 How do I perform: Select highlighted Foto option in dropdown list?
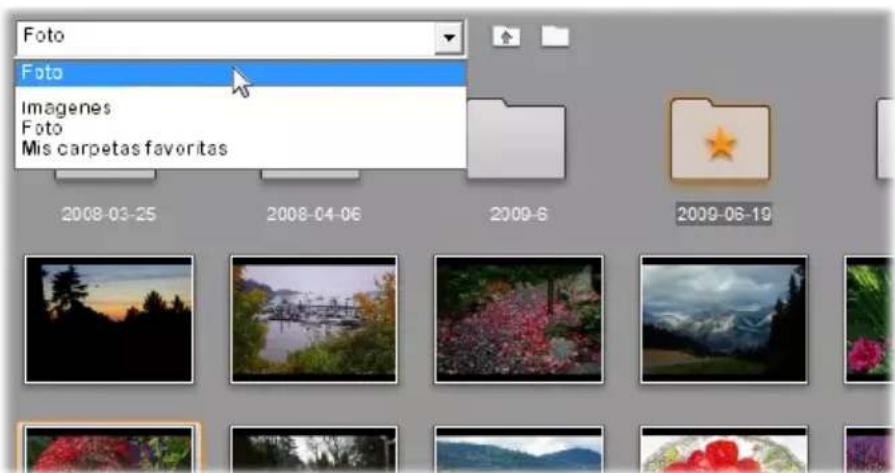(241, 73)
